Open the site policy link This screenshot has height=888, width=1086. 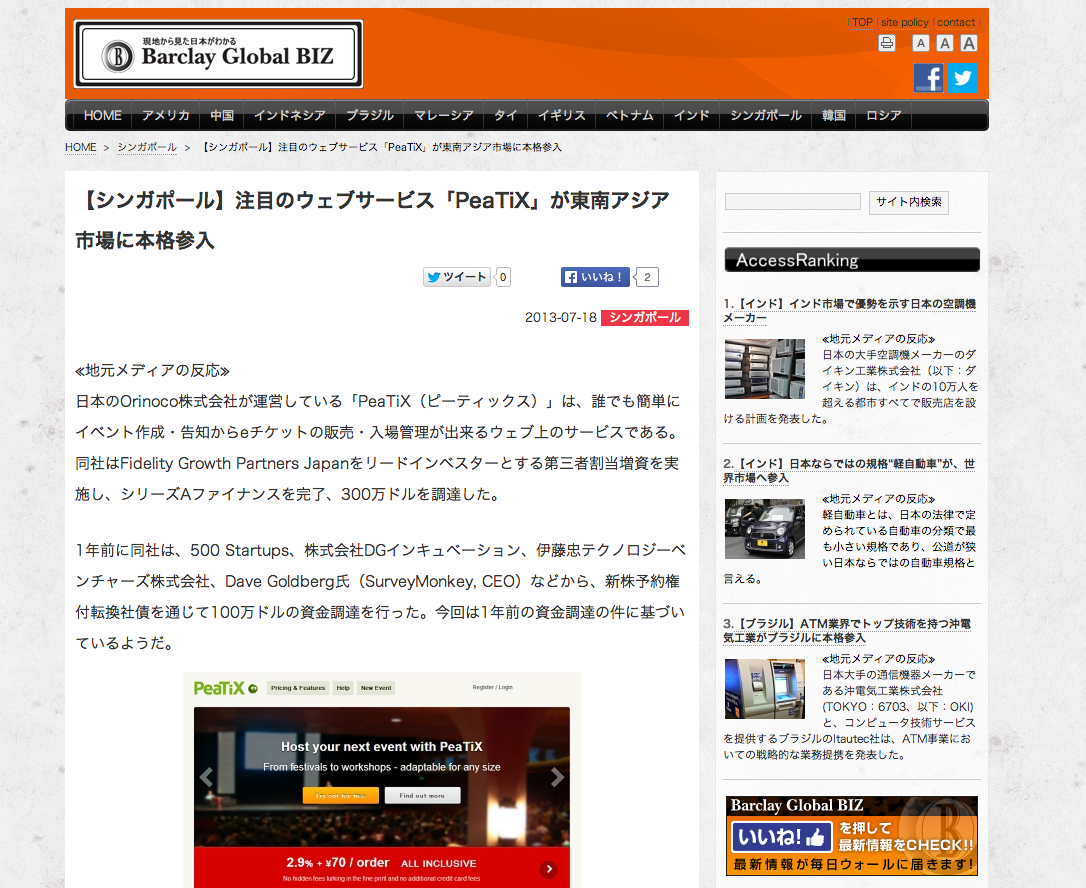(x=905, y=22)
